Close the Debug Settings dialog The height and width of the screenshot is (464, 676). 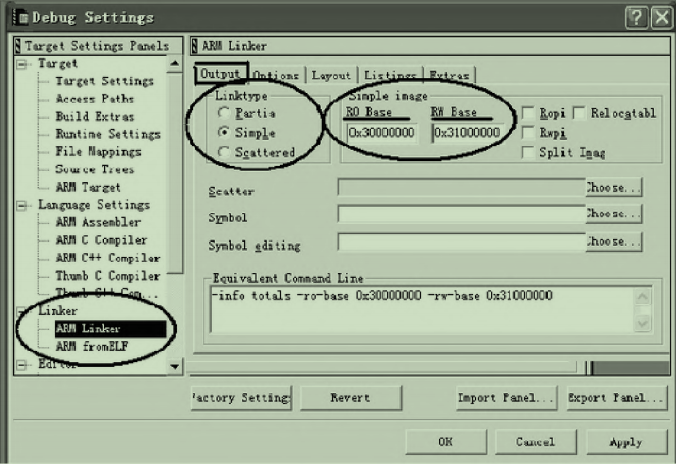tap(662, 18)
